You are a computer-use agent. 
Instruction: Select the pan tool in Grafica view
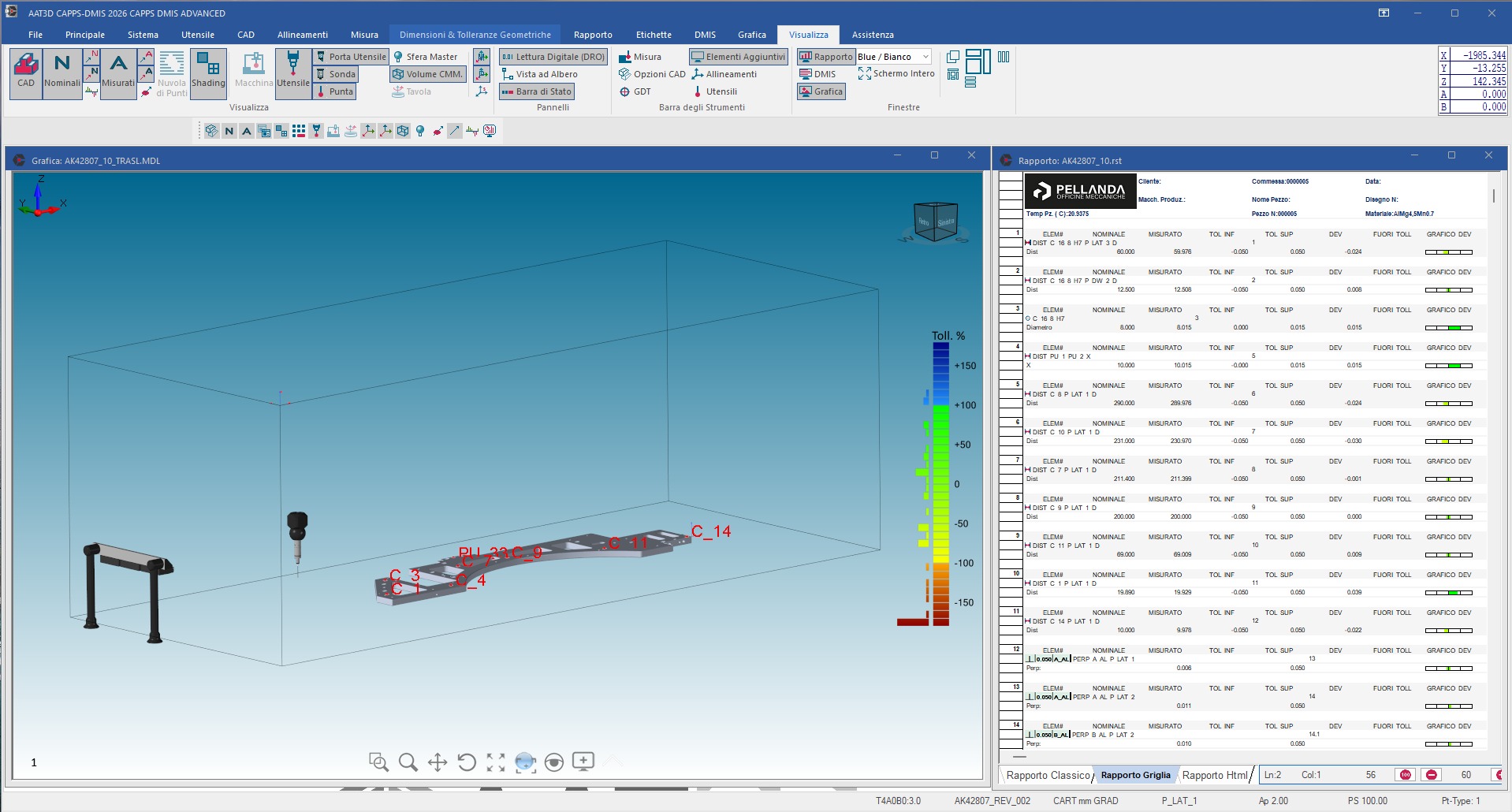click(438, 762)
